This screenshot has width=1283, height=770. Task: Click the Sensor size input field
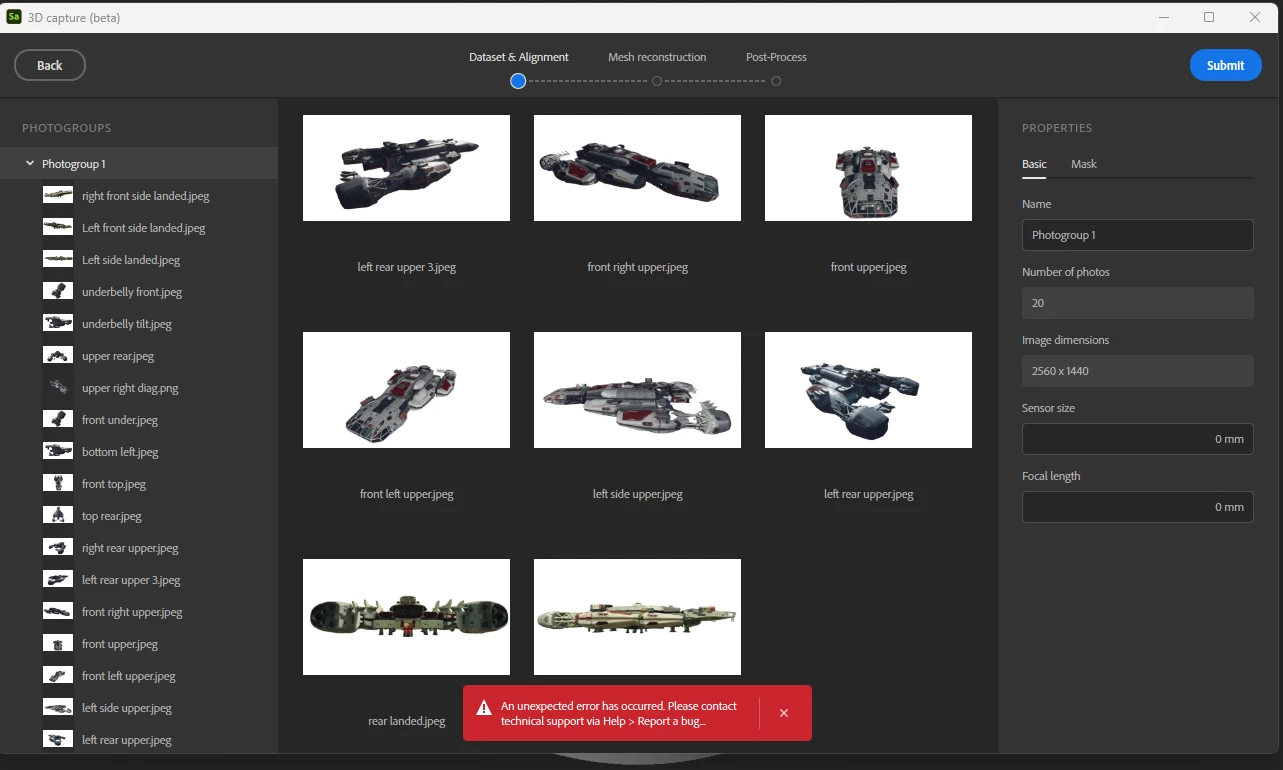[1137, 439]
